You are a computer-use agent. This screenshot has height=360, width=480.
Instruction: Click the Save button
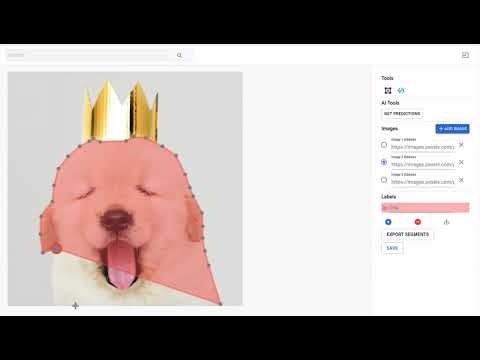pos(392,248)
